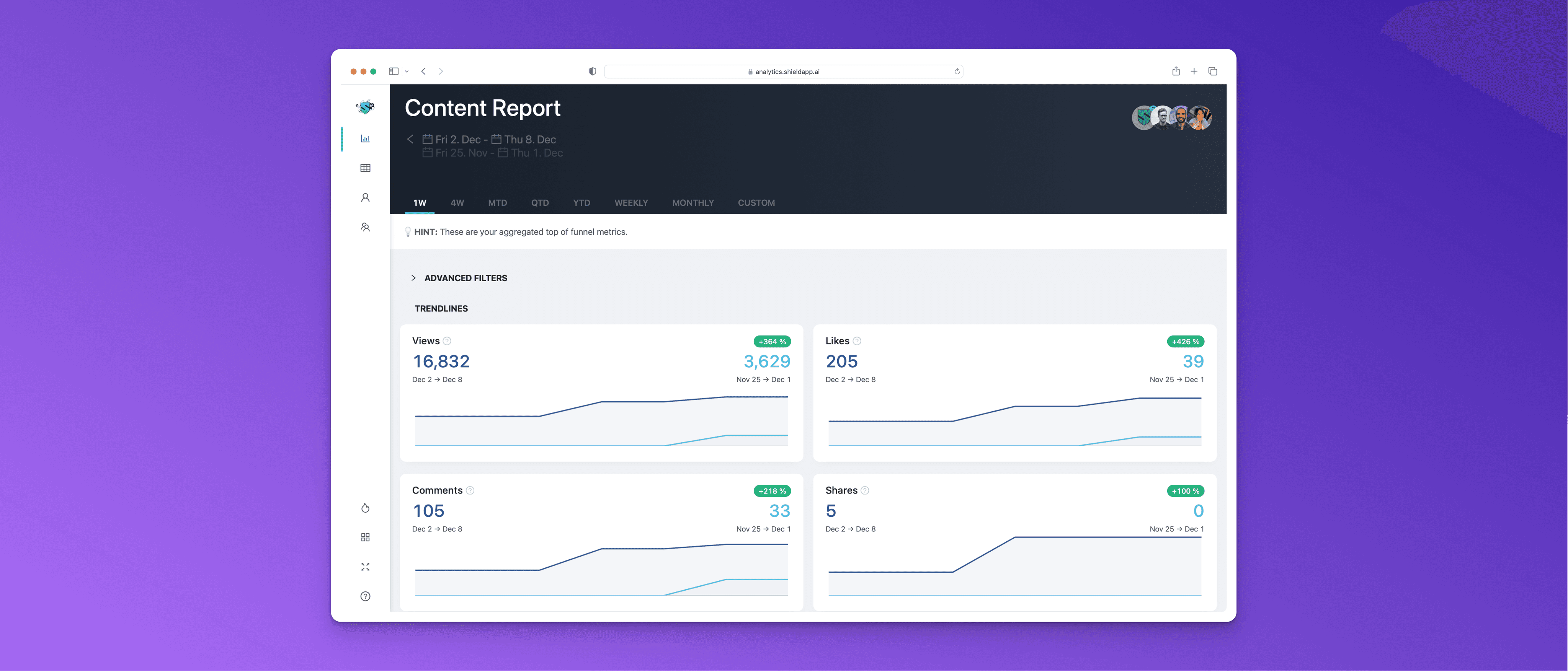
Task: Open the Views metric help tooltip icon
Action: point(446,341)
